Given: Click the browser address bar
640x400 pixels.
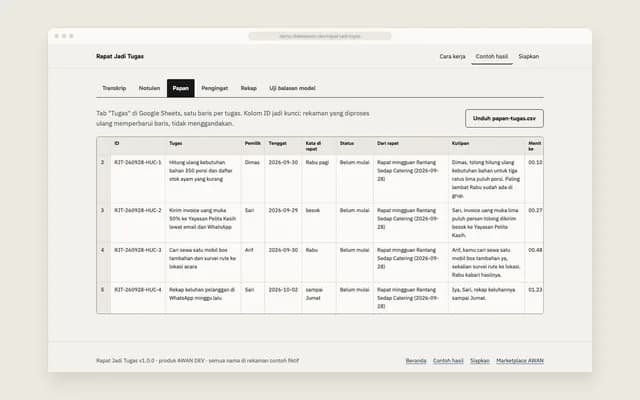Looking at the screenshot, I should pos(320,36).
